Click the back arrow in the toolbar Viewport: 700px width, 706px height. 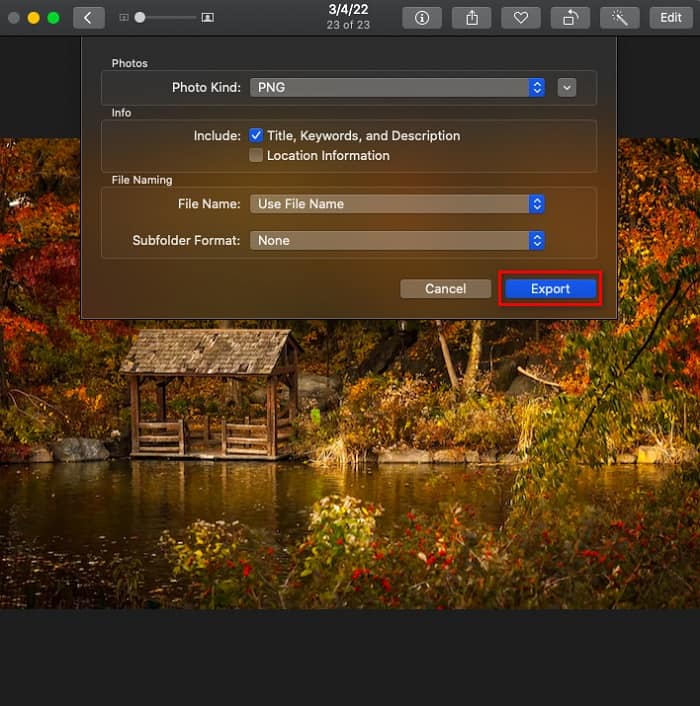point(88,18)
